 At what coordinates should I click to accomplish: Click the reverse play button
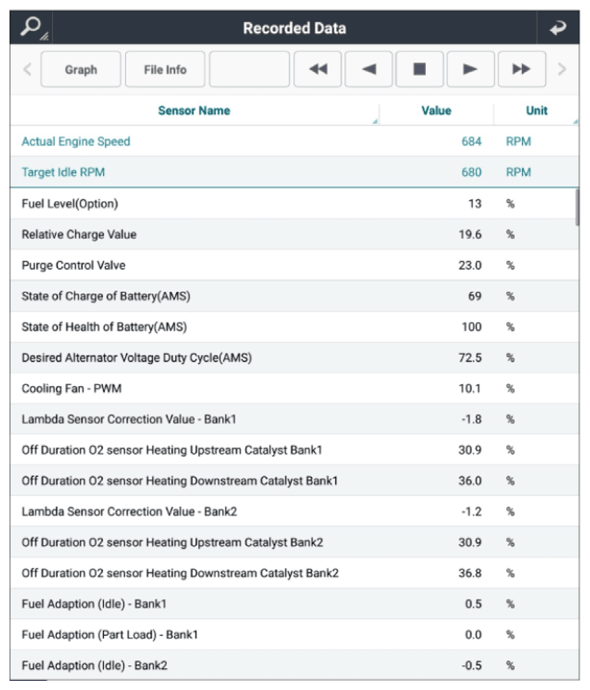pyautogui.click(x=369, y=69)
